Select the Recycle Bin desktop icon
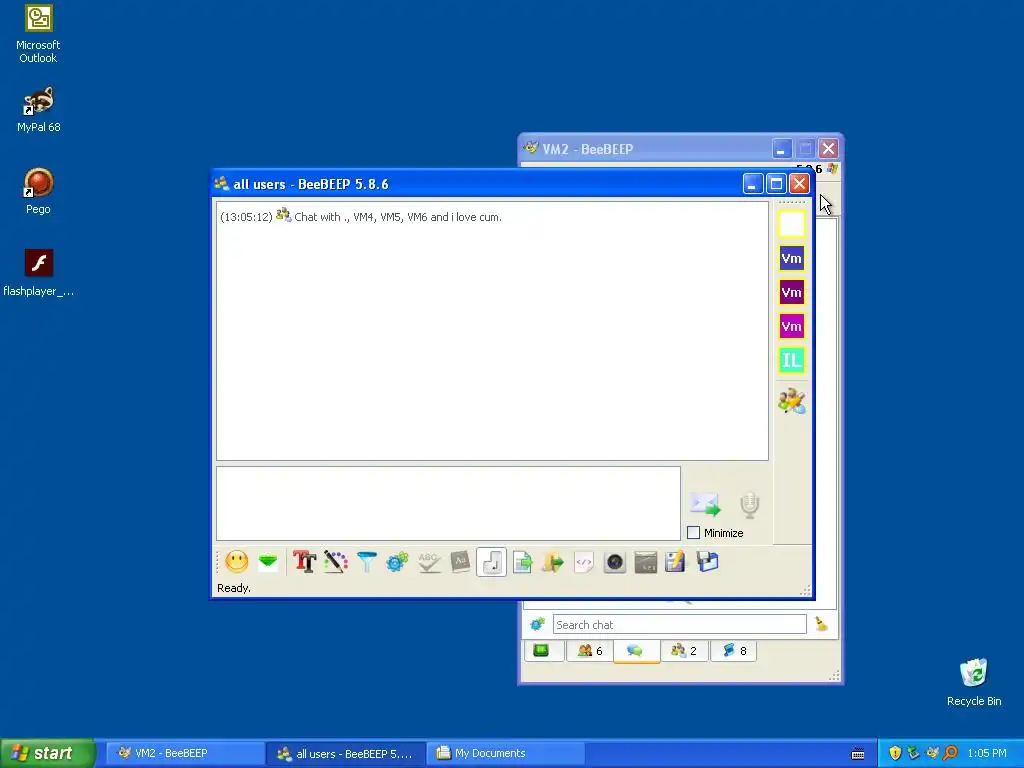The height and width of the screenshot is (768, 1024). (x=974, y=682)
